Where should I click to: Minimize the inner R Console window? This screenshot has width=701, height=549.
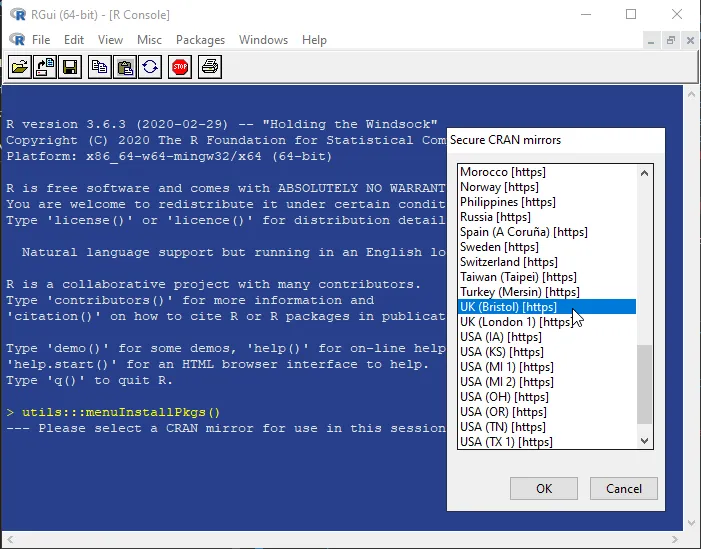coord(651,41)
